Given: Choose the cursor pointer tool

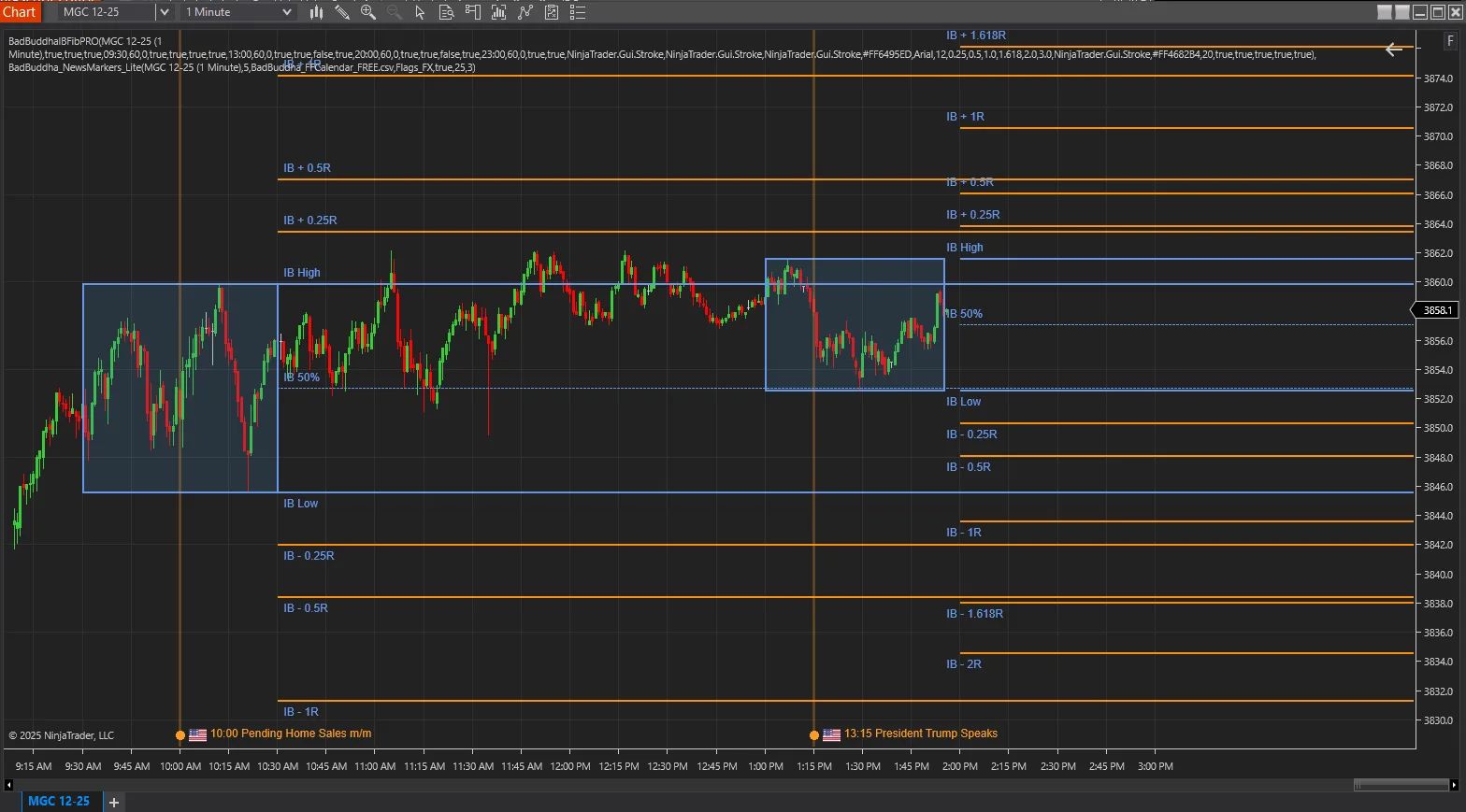Looking at the screenshot, I should (x=421, y=12).
